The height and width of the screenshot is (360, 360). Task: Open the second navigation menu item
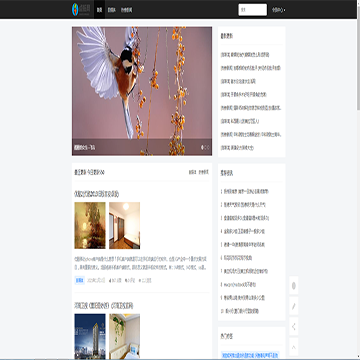point(111,10)
